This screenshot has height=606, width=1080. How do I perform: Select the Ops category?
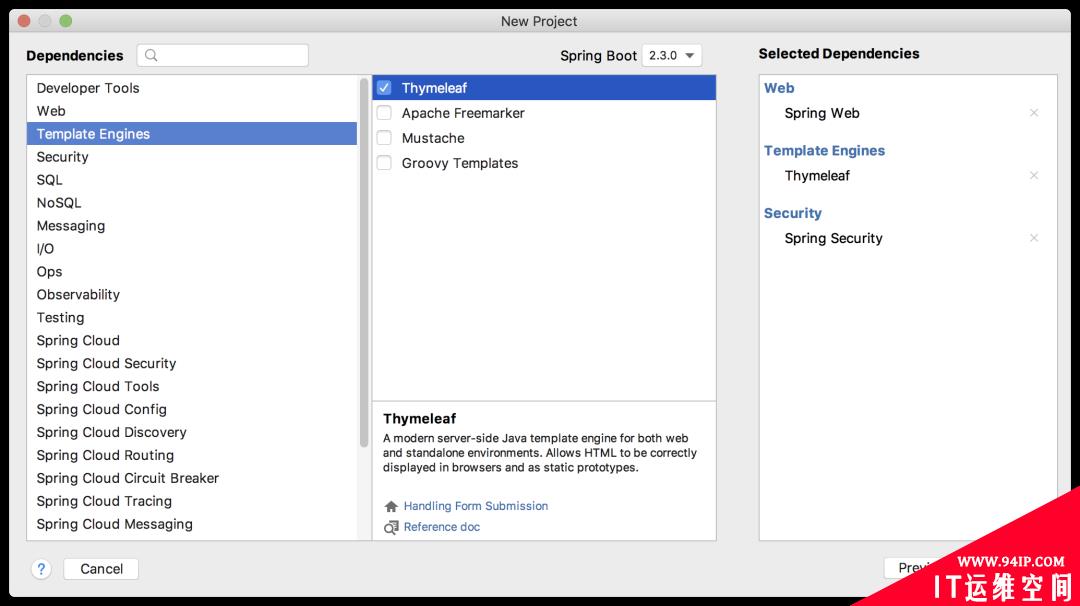click(x=192, y=271)
